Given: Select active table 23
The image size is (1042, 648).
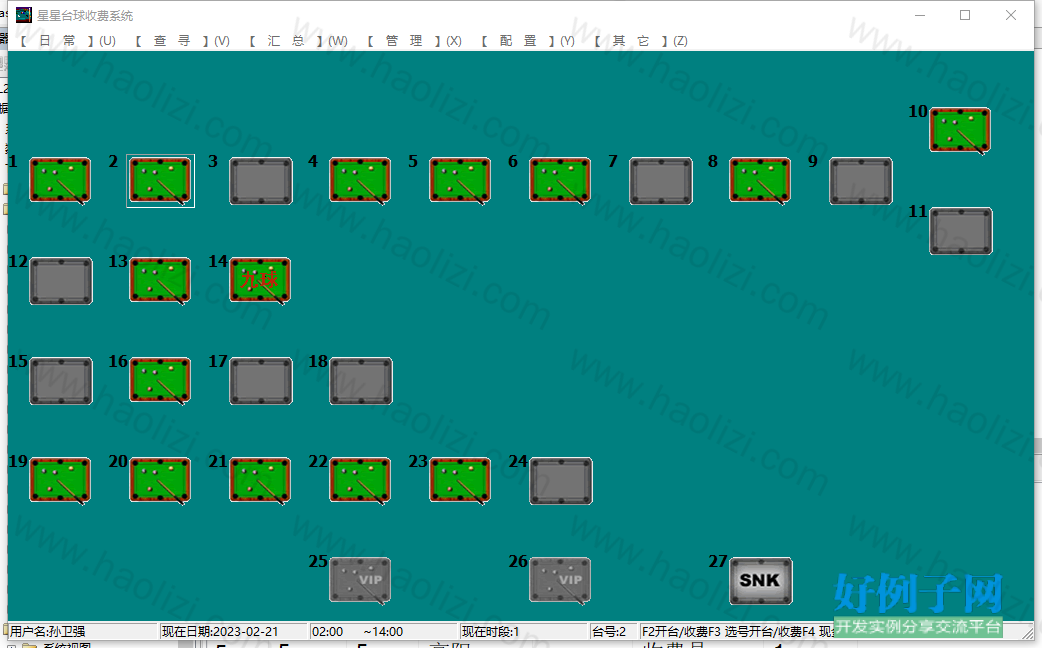Looking at the screenshot, I should pos(460,481).
